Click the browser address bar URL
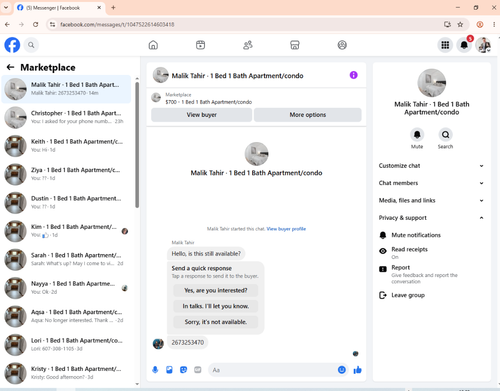 point(117,24)
